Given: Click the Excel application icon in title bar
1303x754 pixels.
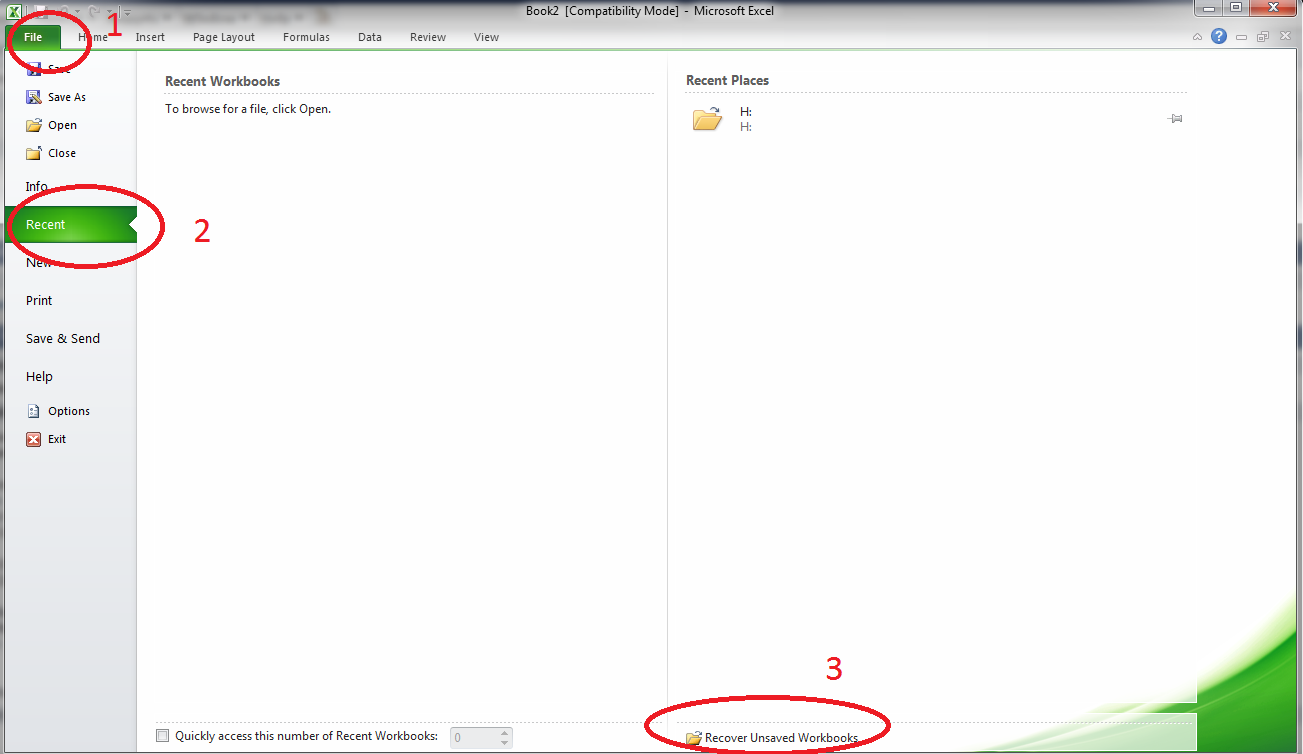Looking at the screenshot, I should 16,11.
